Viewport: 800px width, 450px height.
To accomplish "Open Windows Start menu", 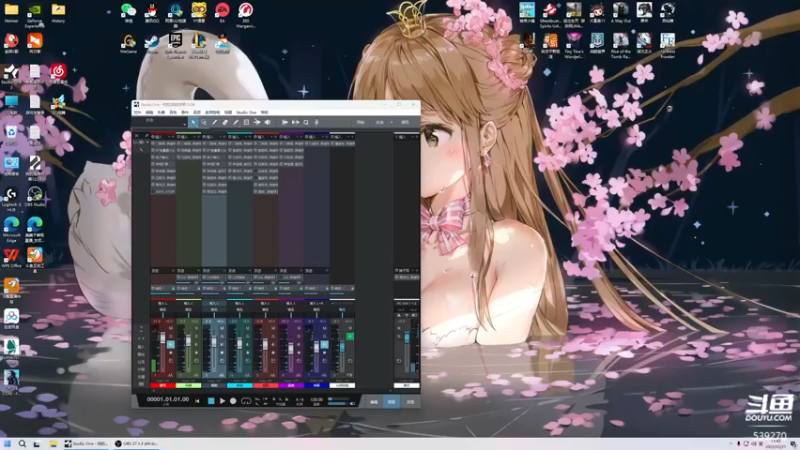I will point(7,444).
